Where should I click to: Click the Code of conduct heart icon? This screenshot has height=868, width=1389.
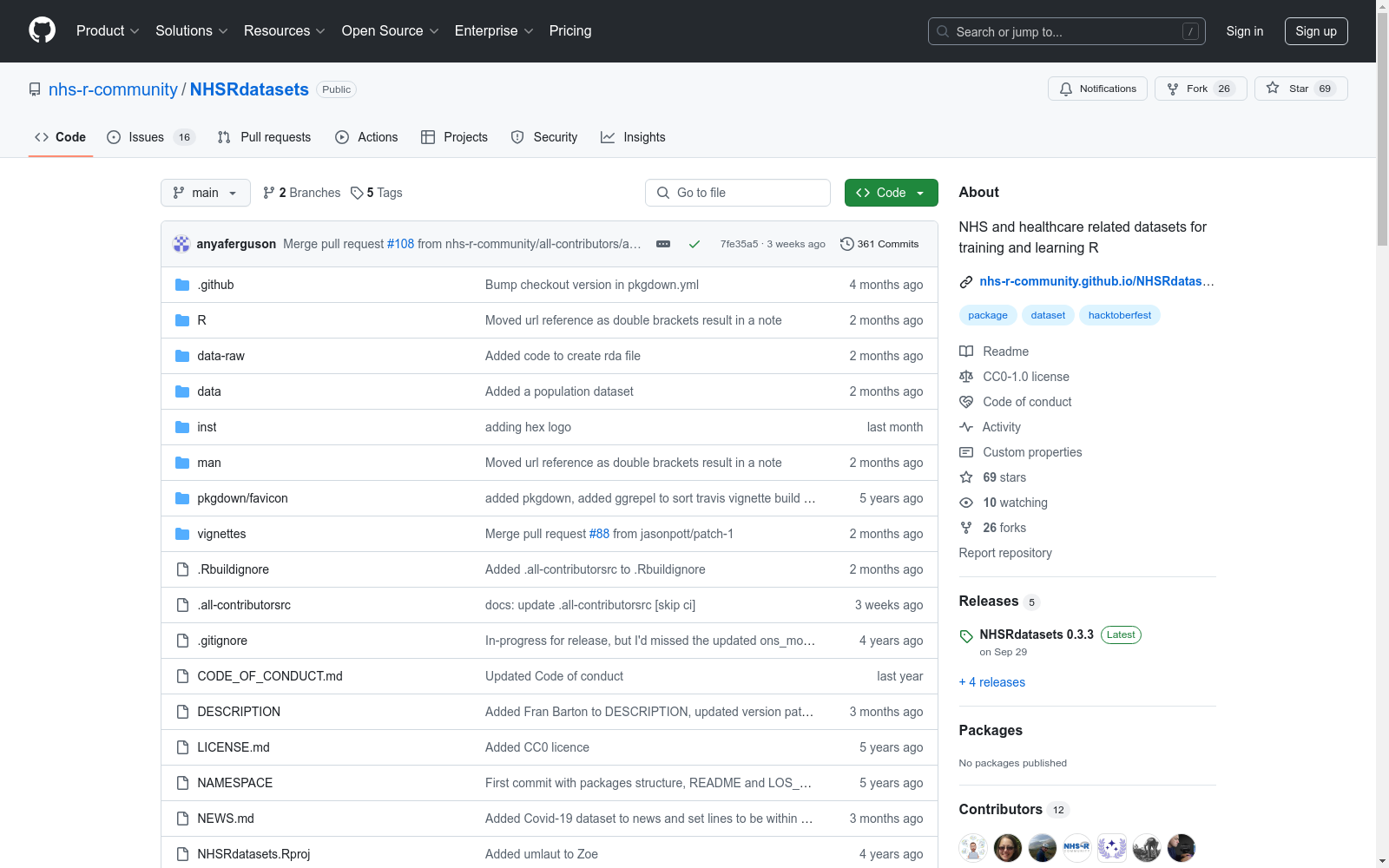966,402
